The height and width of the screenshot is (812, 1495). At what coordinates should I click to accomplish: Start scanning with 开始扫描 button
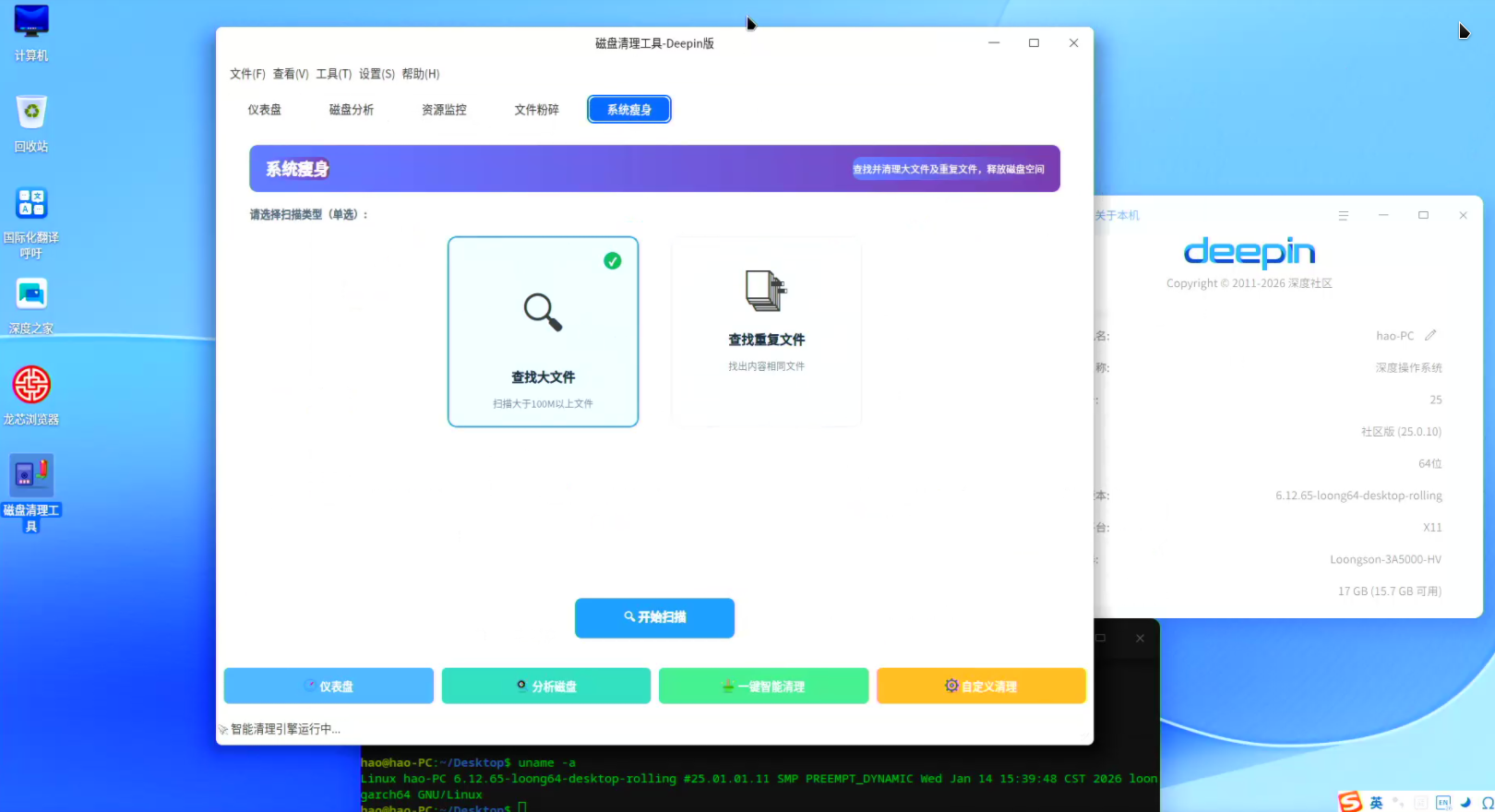coord(654,617)
